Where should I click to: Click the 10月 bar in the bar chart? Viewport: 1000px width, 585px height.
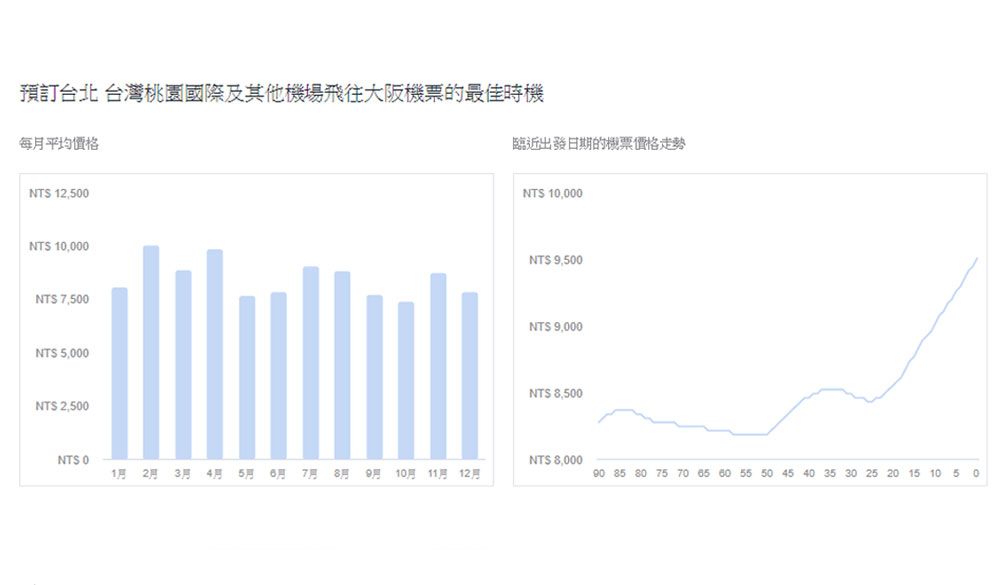pos(406,381)
